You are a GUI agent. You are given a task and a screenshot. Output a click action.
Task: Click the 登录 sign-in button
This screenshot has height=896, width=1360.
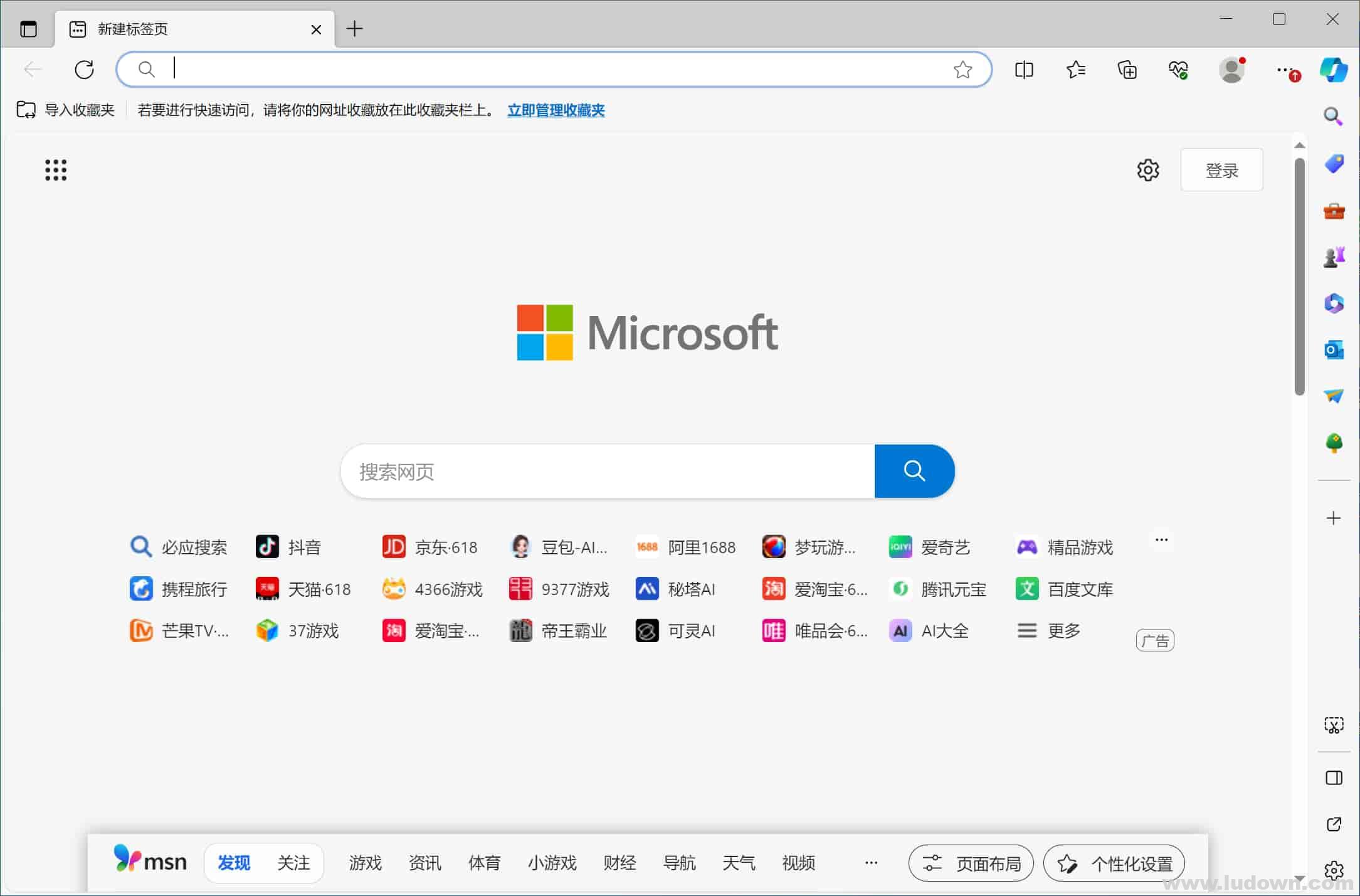(x=1221, y=170)
